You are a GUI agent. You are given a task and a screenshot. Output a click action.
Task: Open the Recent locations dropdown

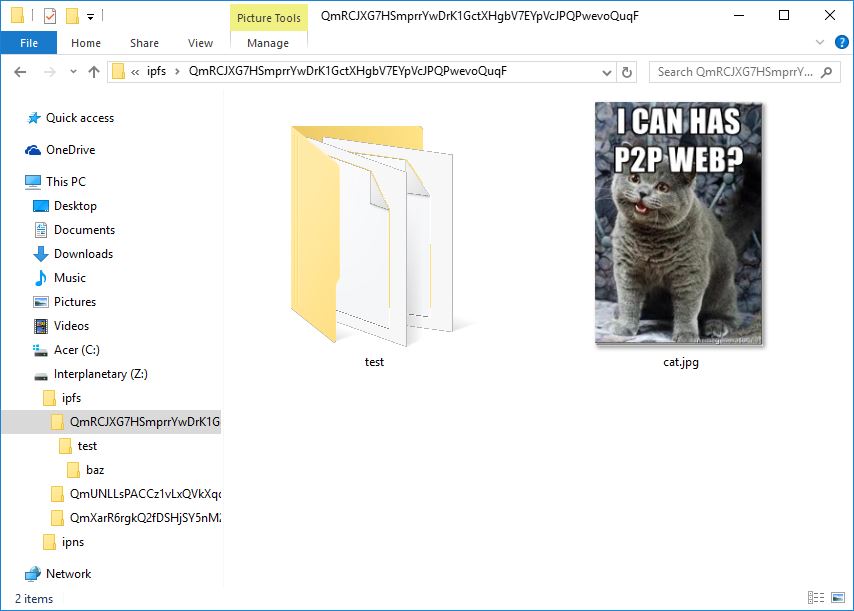point(74,72)
